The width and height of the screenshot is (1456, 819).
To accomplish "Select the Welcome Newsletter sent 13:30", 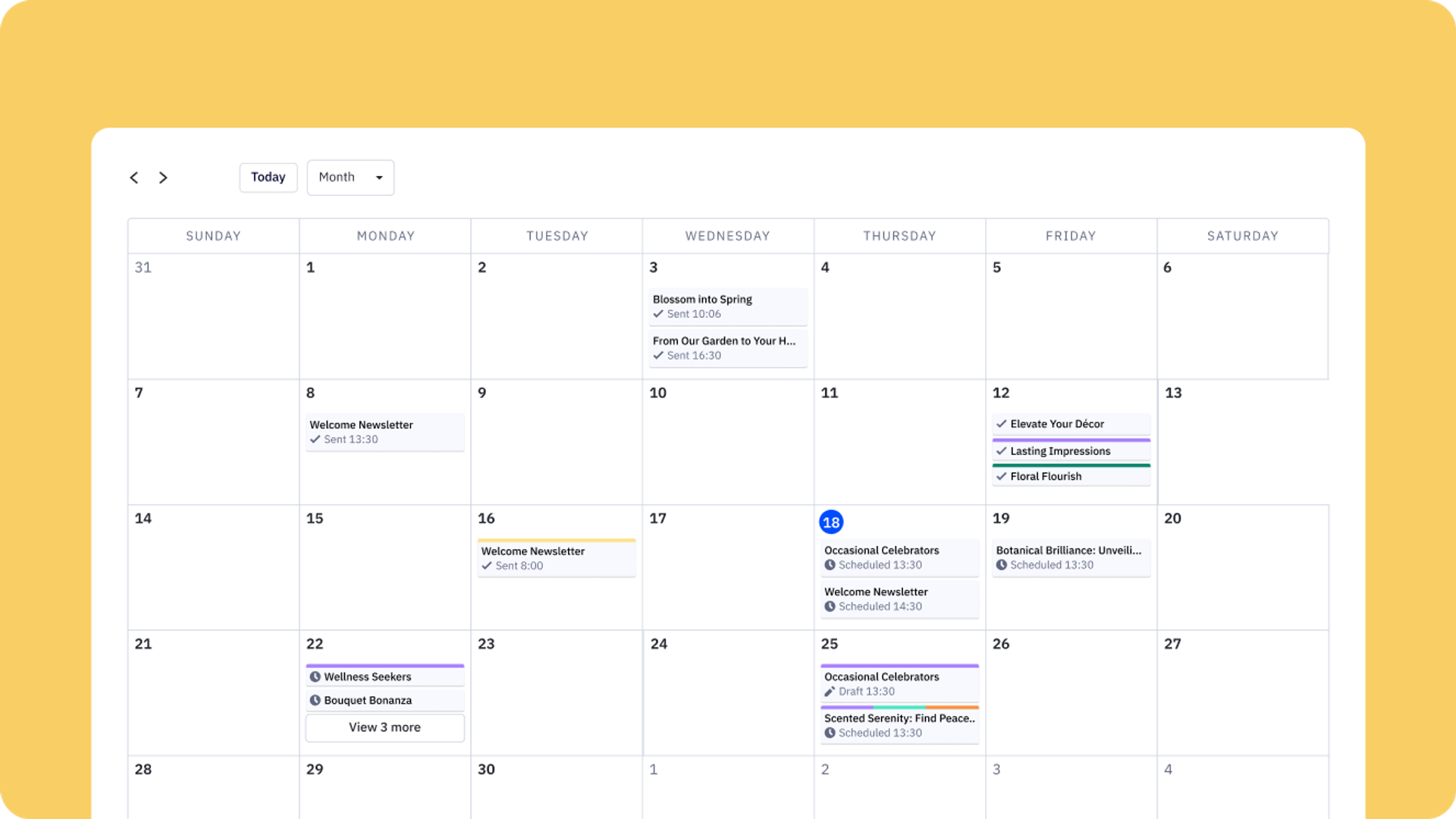I will pyautogui.click(x=384, y=431).
